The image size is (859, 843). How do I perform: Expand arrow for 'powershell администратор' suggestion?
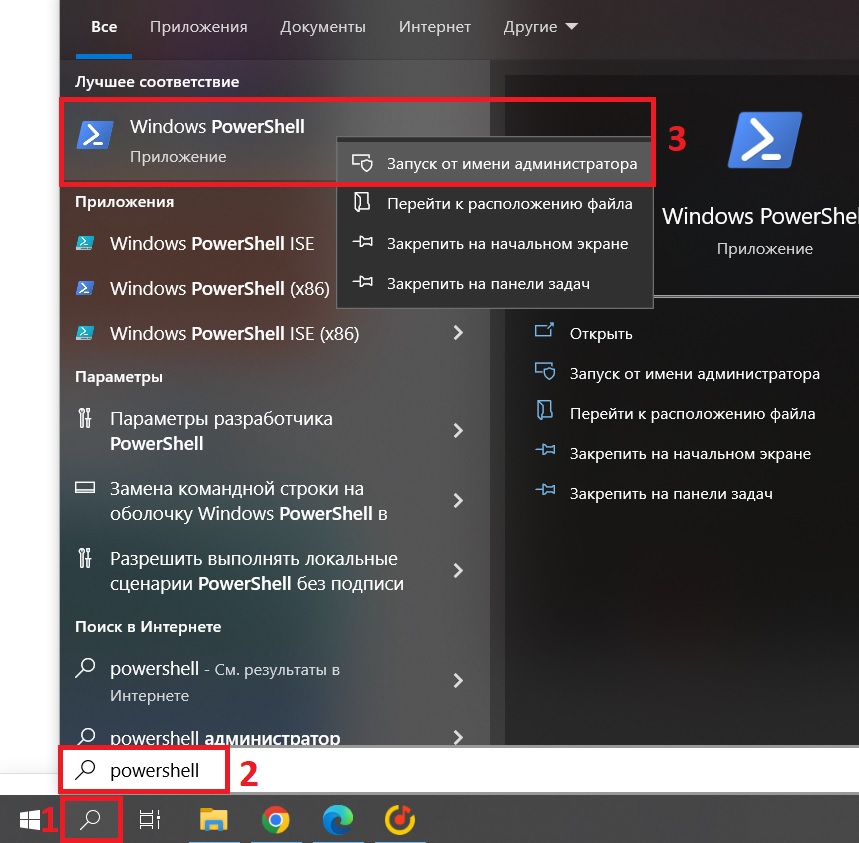point(458,738)
